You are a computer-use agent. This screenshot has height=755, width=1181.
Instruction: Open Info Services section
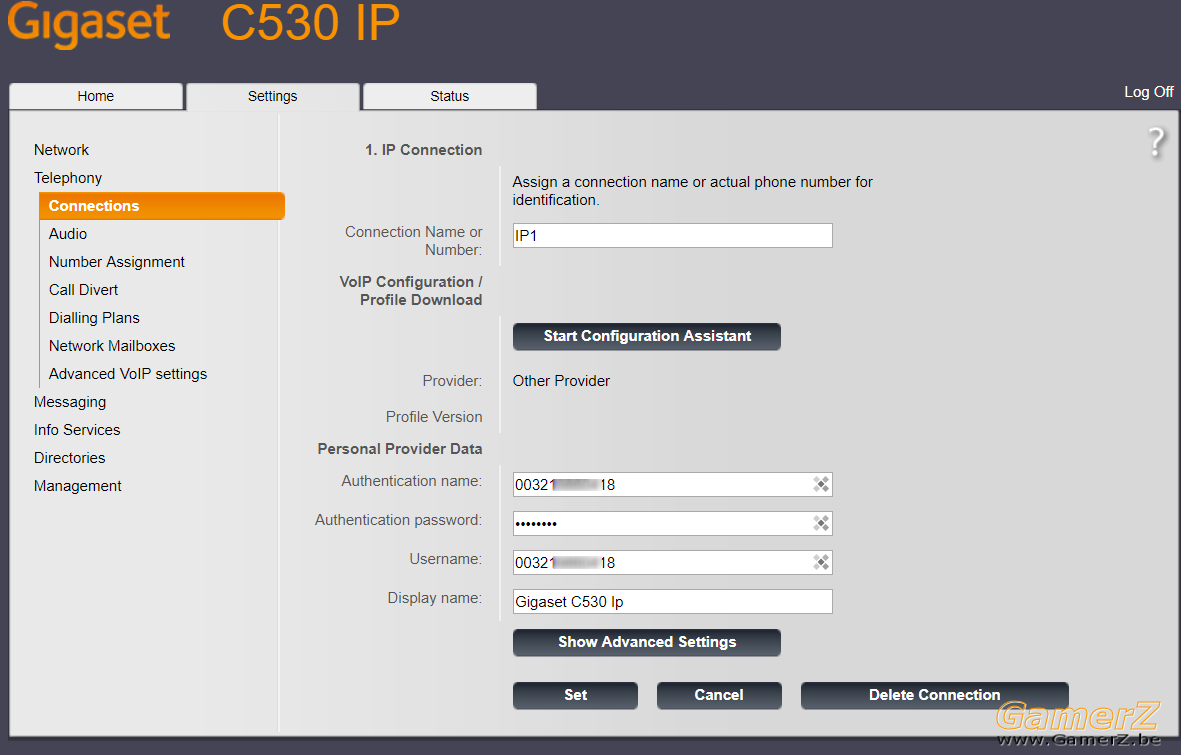(x=77, y=429)
